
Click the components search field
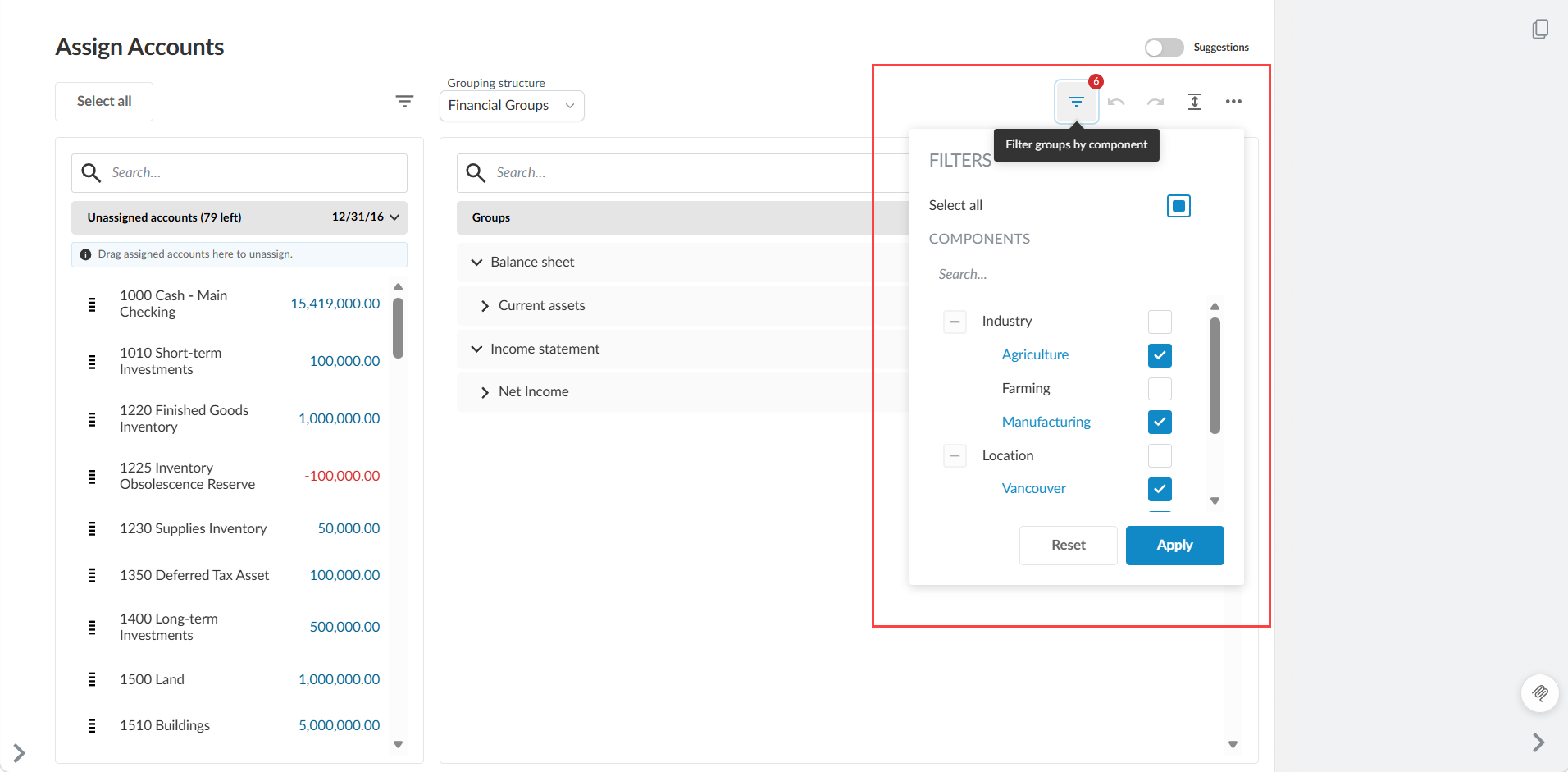click(x=1076, y=275)
